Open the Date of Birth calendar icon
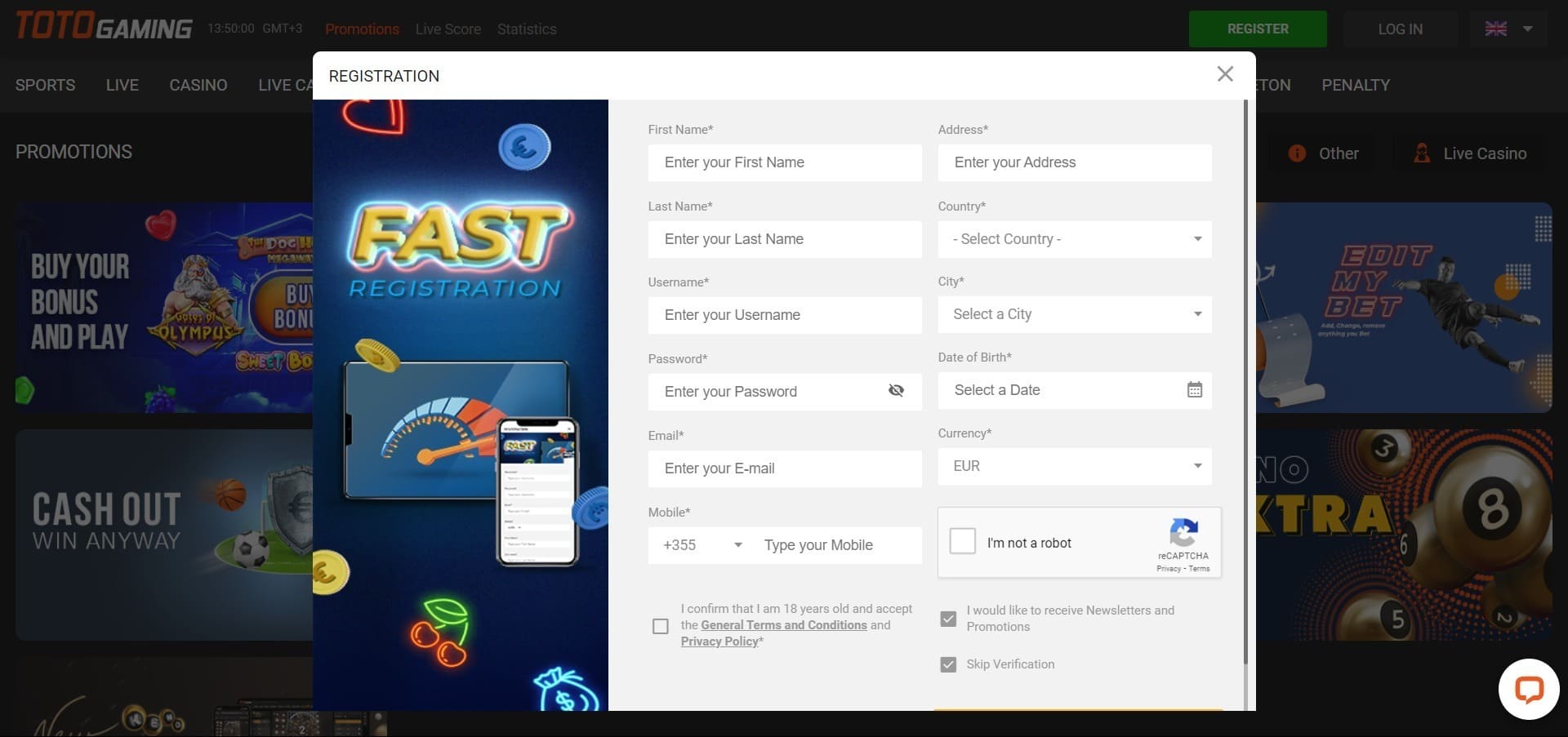 click(x=1194, y=390)
